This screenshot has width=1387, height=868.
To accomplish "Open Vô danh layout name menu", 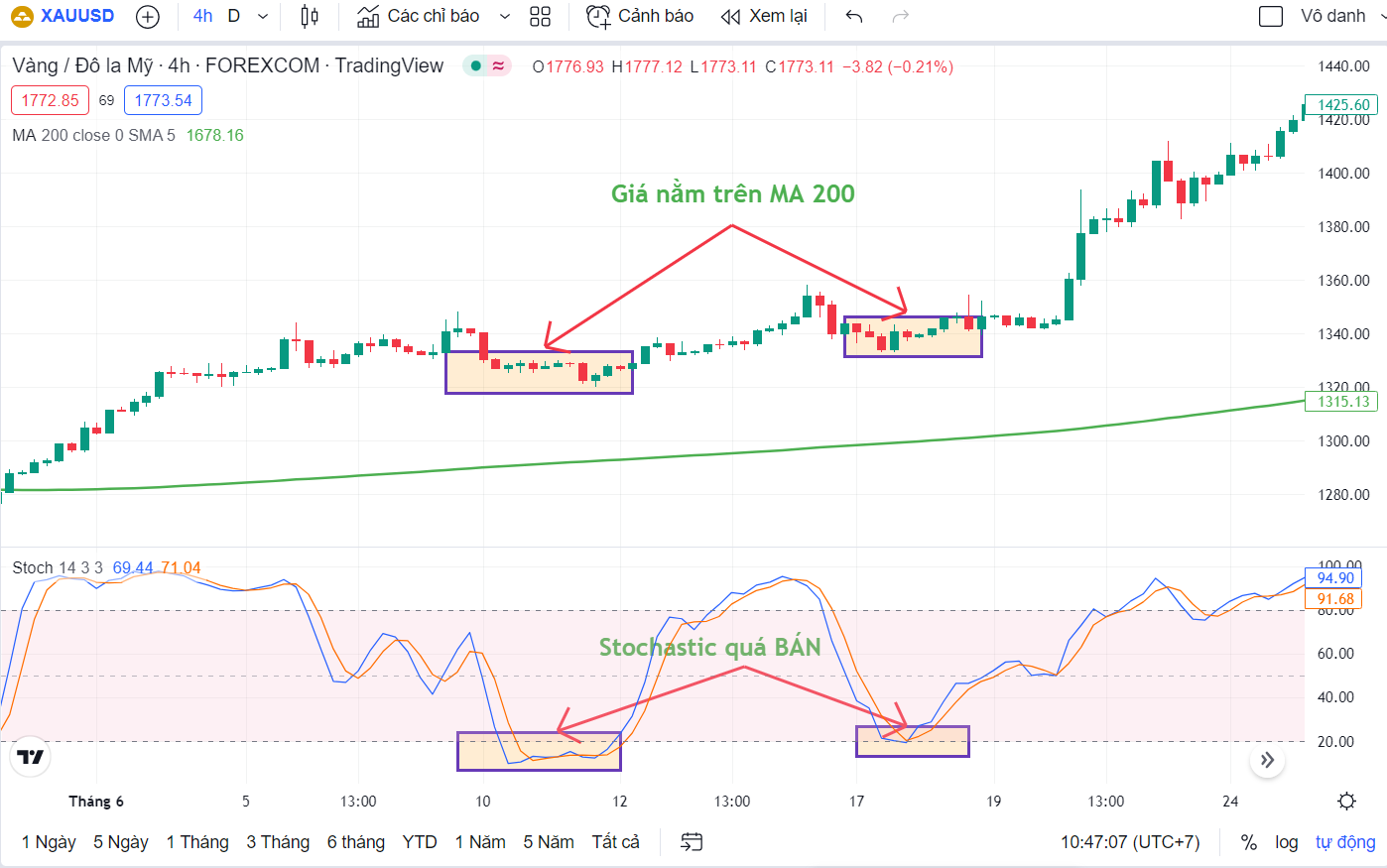I will [1332, 16].
